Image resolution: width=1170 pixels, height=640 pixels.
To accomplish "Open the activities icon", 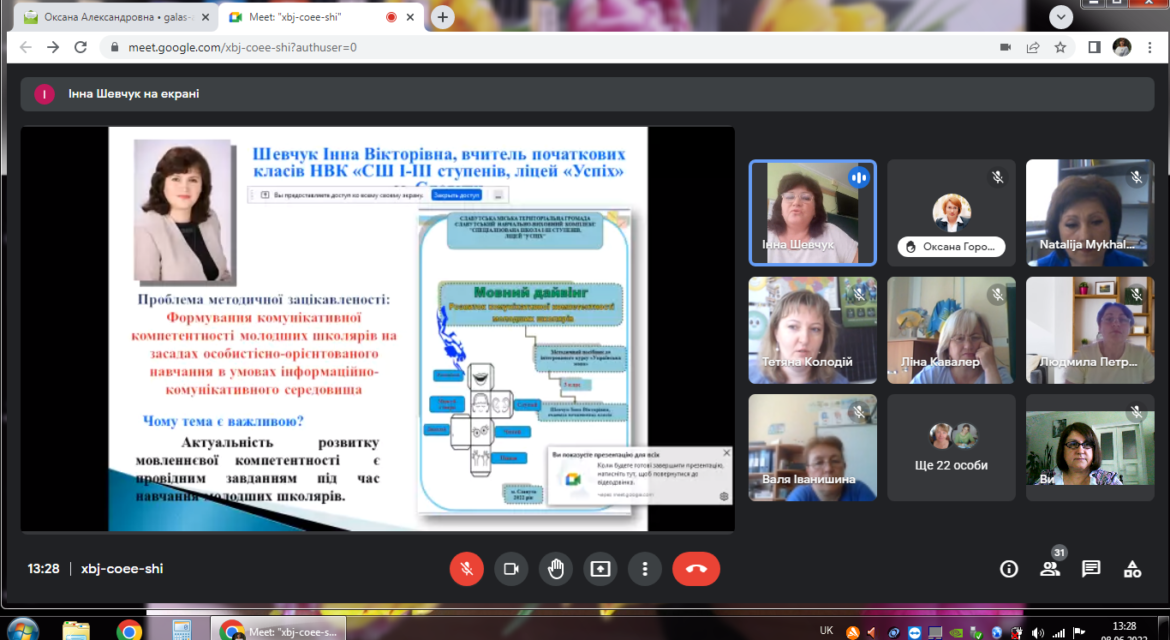I will coord(1132,569).
